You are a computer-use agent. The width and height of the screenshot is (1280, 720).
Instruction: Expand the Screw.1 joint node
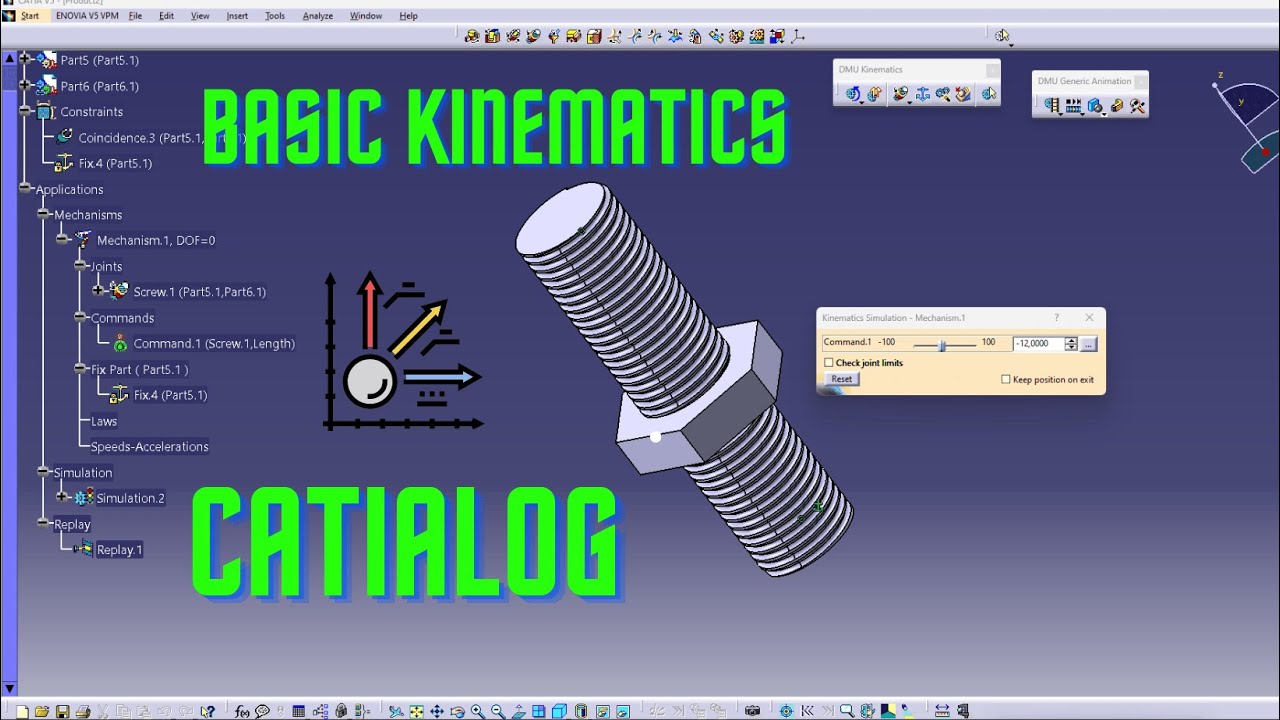[x=99, y=292]
